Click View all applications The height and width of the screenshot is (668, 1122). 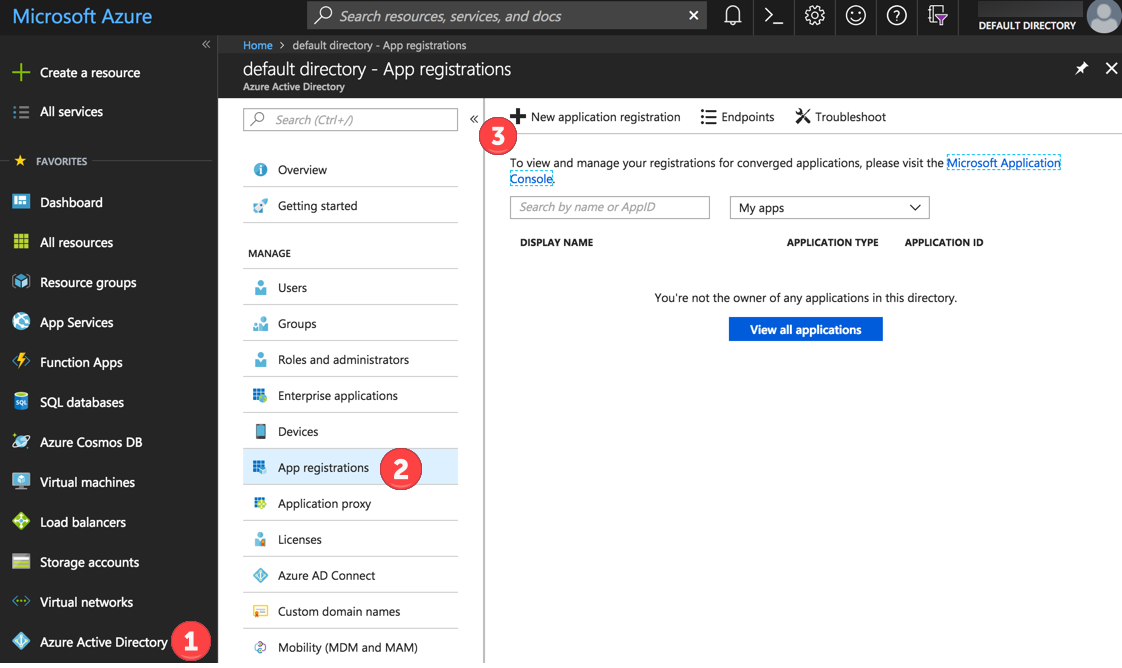pos(805,328)
